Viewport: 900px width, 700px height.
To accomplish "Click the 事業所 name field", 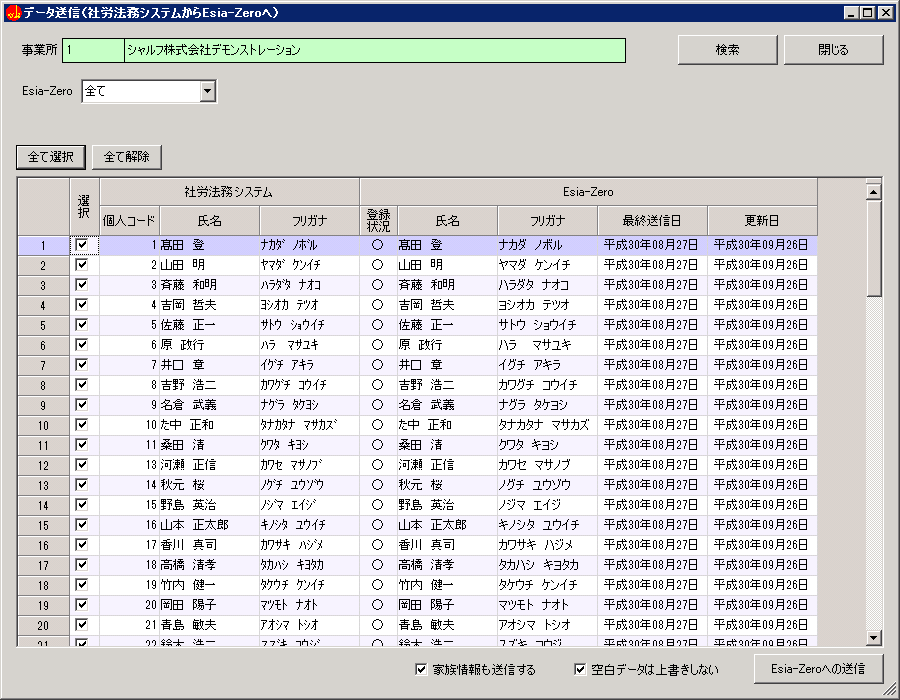I will coord(375,50).
